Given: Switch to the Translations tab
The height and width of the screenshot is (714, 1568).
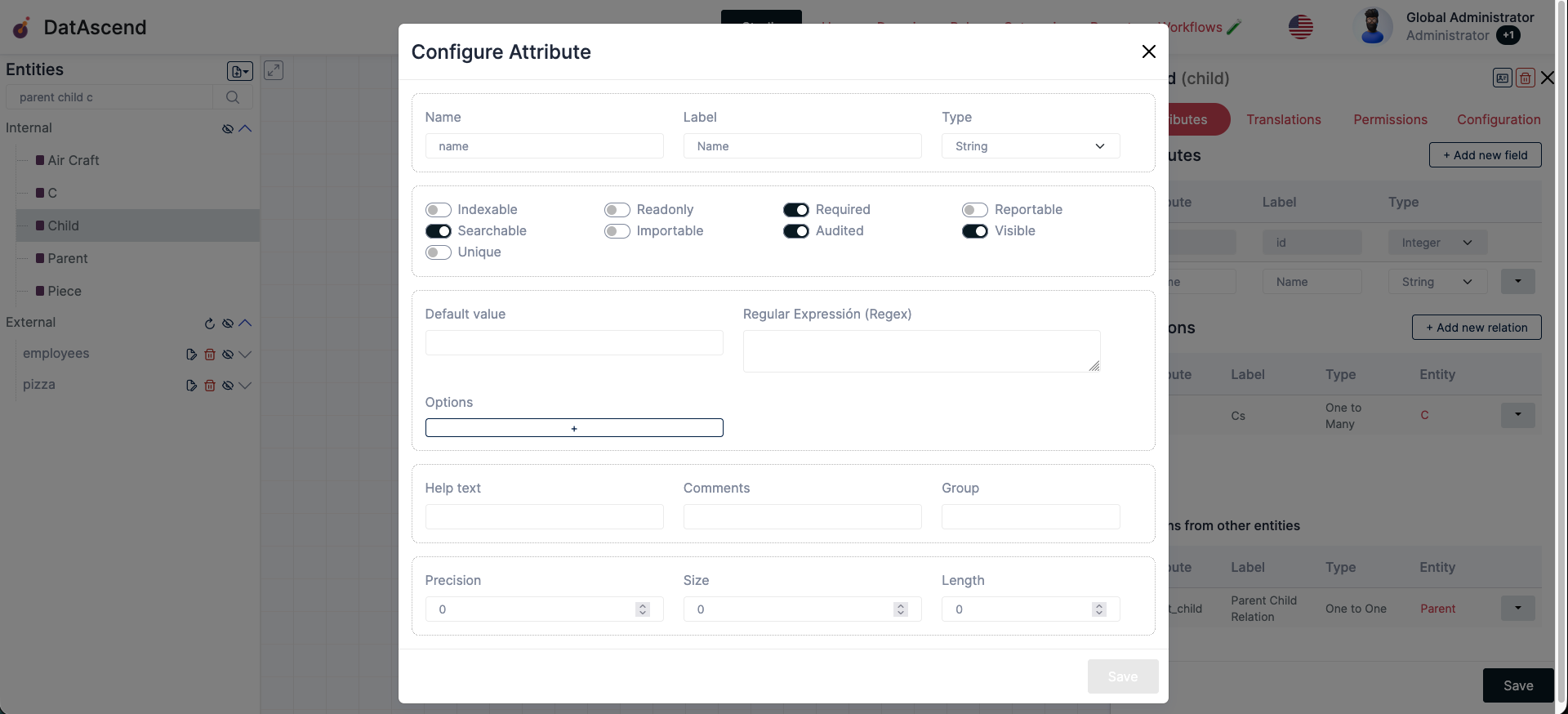Looking at the screenshot, I should [1283, 119].
